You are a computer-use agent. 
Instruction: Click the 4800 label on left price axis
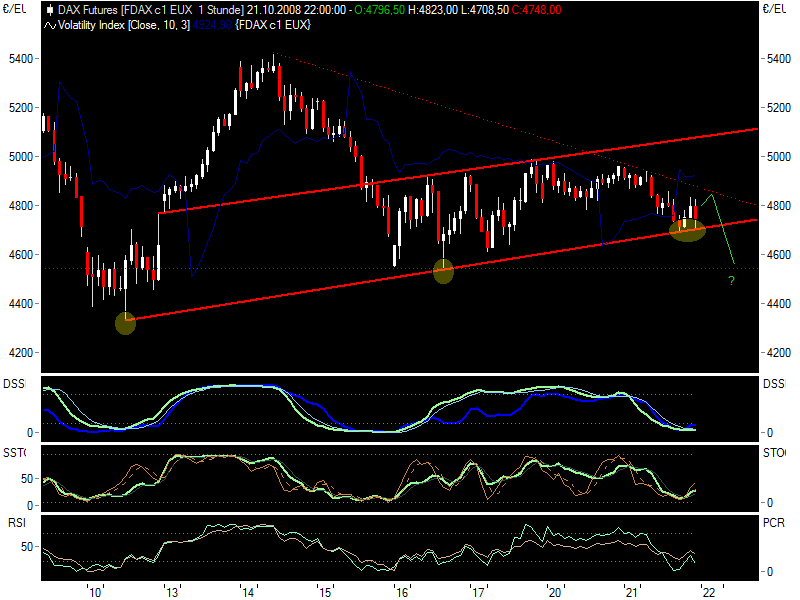pyautogui.click(x=20, y=206)
